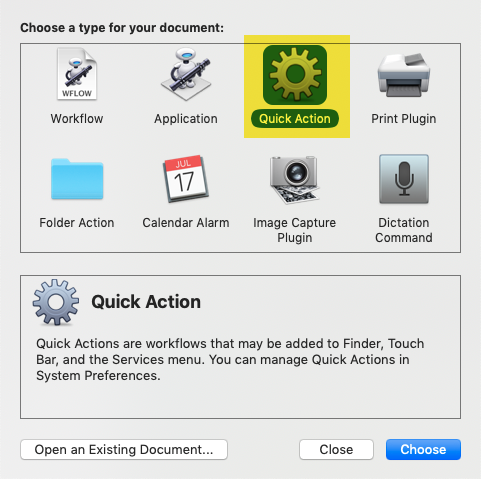Select the Image Capture Plugin camera icon
Screen dimensions: 481x479
coord(295,179)
